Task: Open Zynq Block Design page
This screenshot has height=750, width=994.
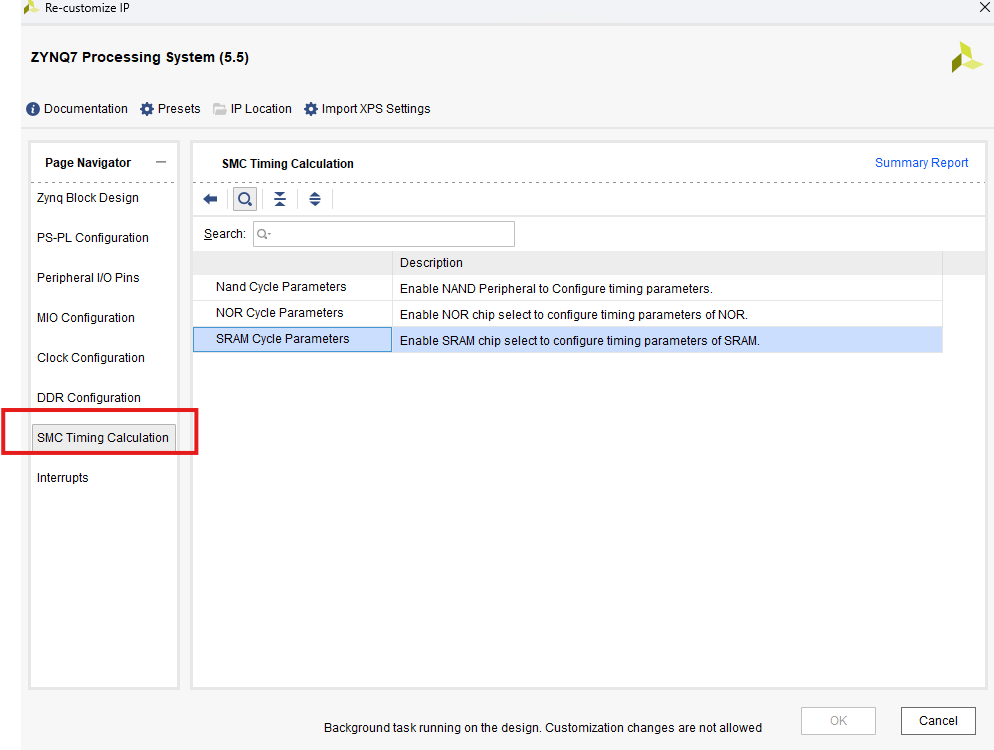Action: (x=87, y=198)
